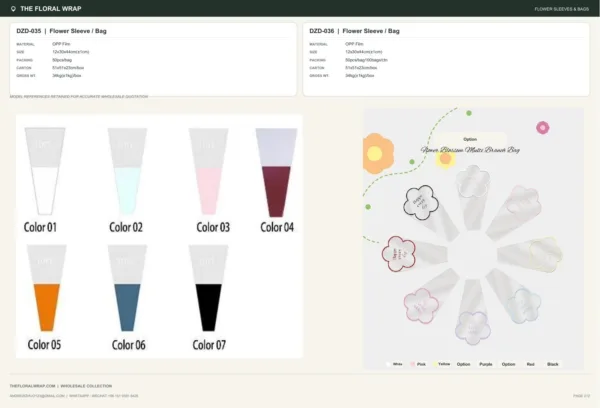Select the Color 05 orange sleeve
Screen dimensions: 600x408
point(46,288)
